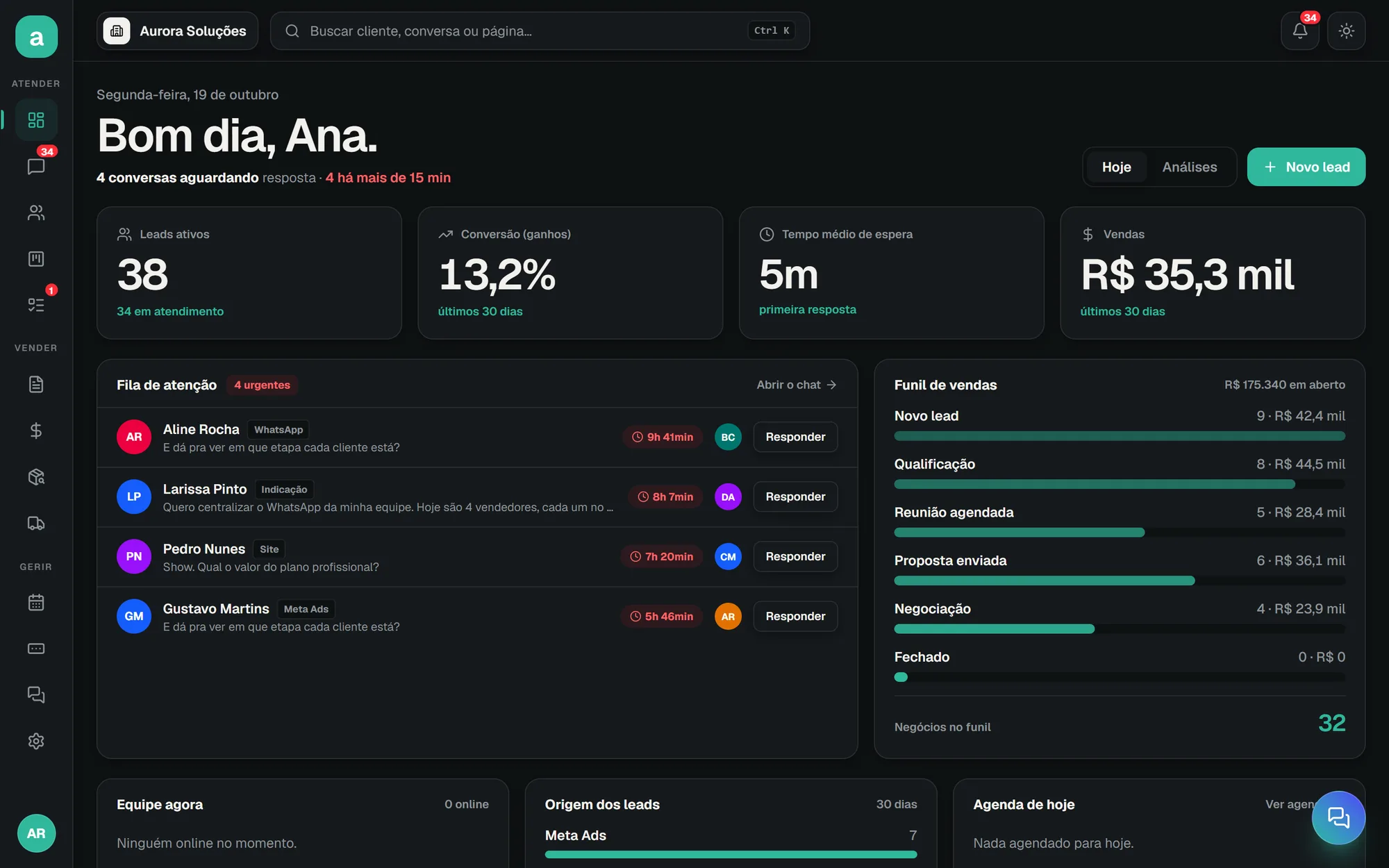
Task: Switch to the Análises tab
Action: pos(1190,167)
